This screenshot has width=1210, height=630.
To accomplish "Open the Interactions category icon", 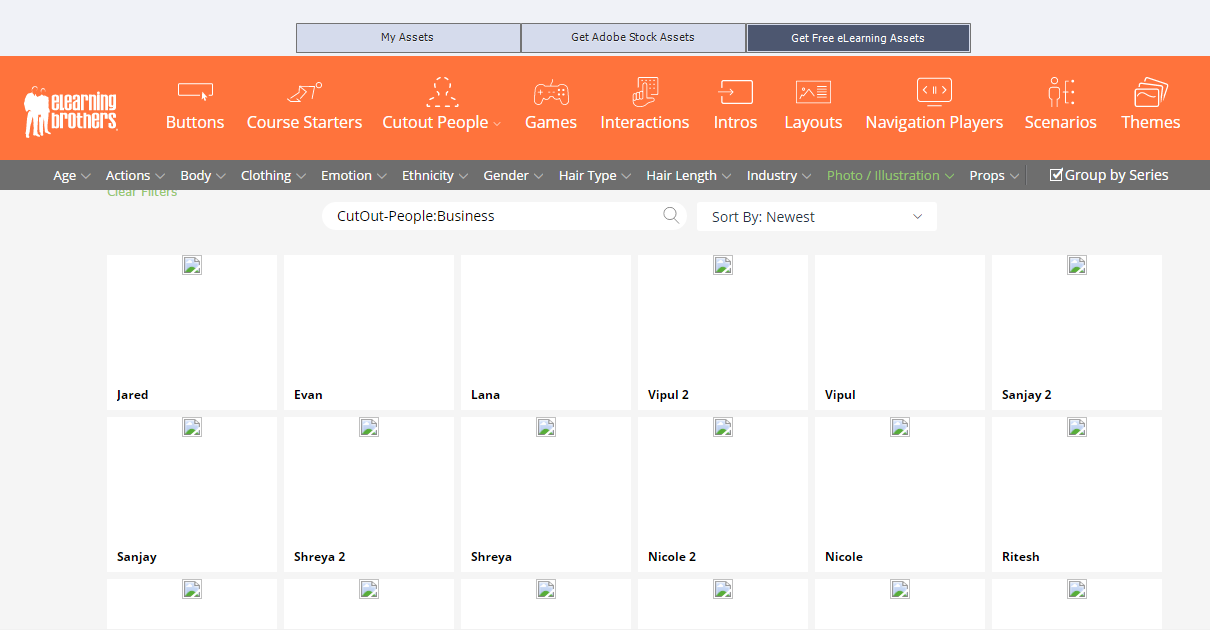I will coord(645,92).
